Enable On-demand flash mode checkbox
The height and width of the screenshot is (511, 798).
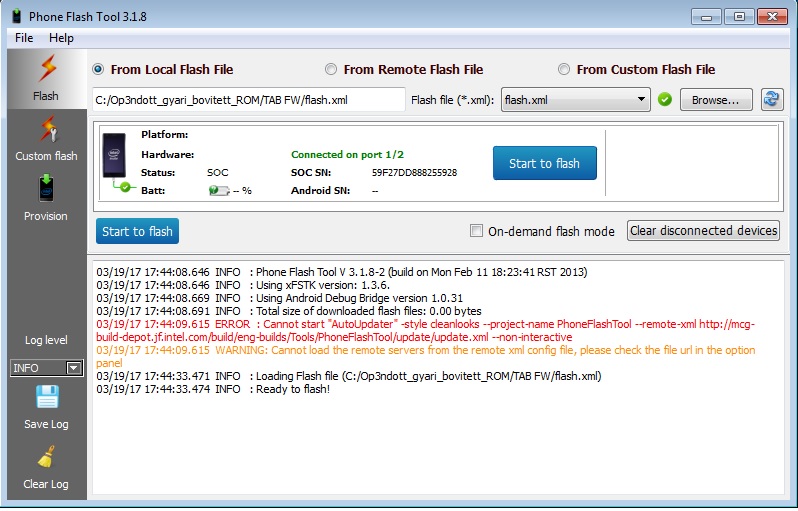coord(476,231)
